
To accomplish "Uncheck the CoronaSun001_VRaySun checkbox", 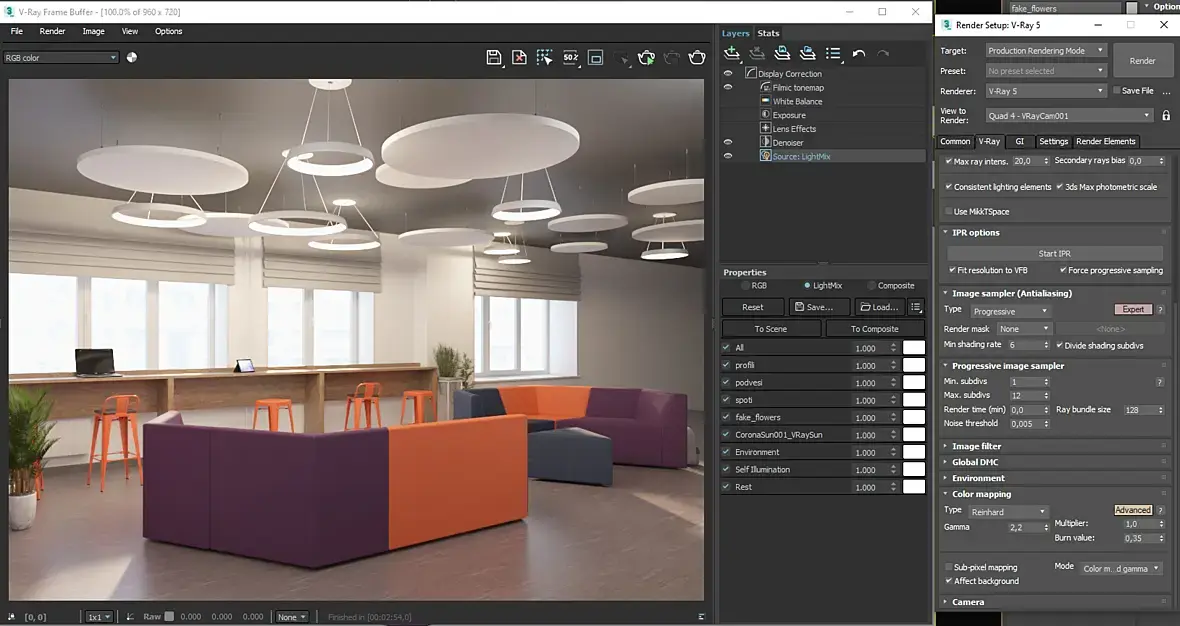I will pos(726,434).
